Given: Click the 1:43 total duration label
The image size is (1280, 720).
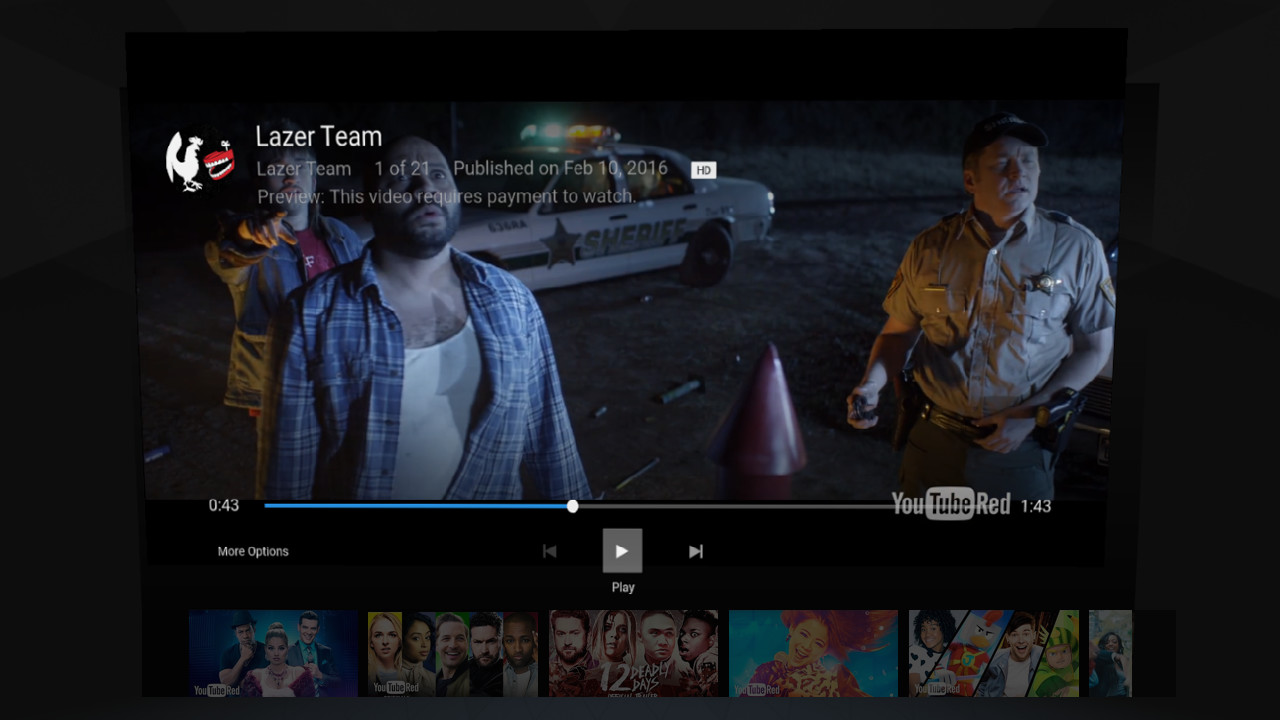Looking at the screenshot, I should pos(1035,506).
